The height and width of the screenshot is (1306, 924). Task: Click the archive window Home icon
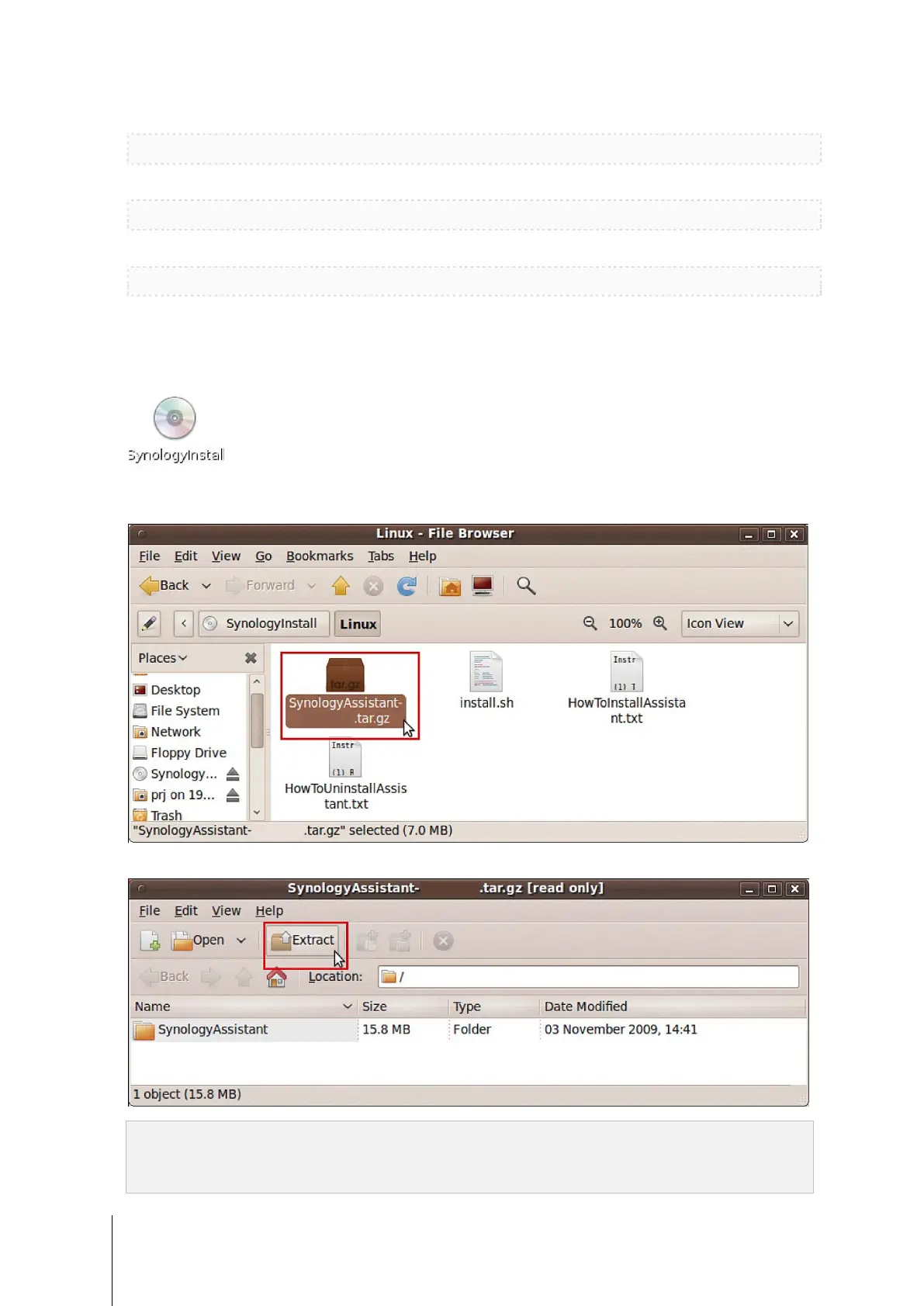pos(277,978)
